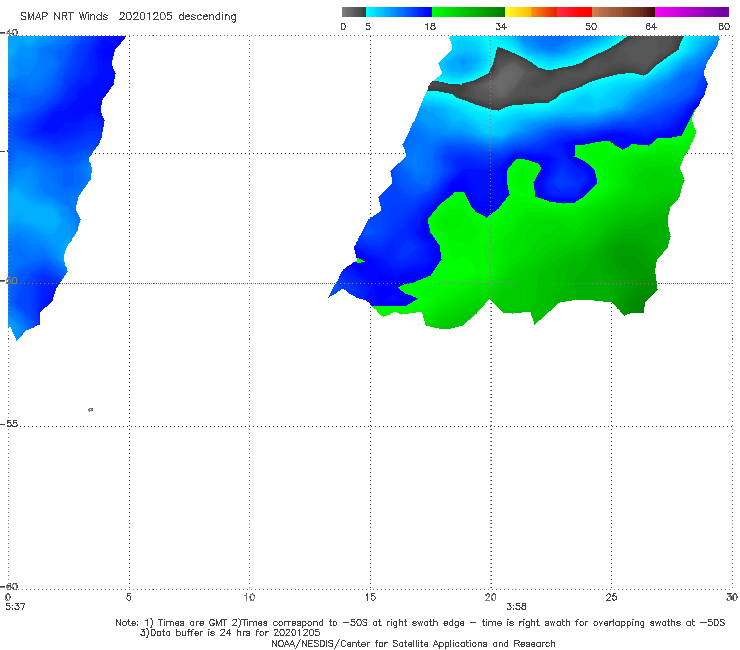Click the longitude label "10"
The height and width of the screenshot is (650, 740).
click(249, 597)
